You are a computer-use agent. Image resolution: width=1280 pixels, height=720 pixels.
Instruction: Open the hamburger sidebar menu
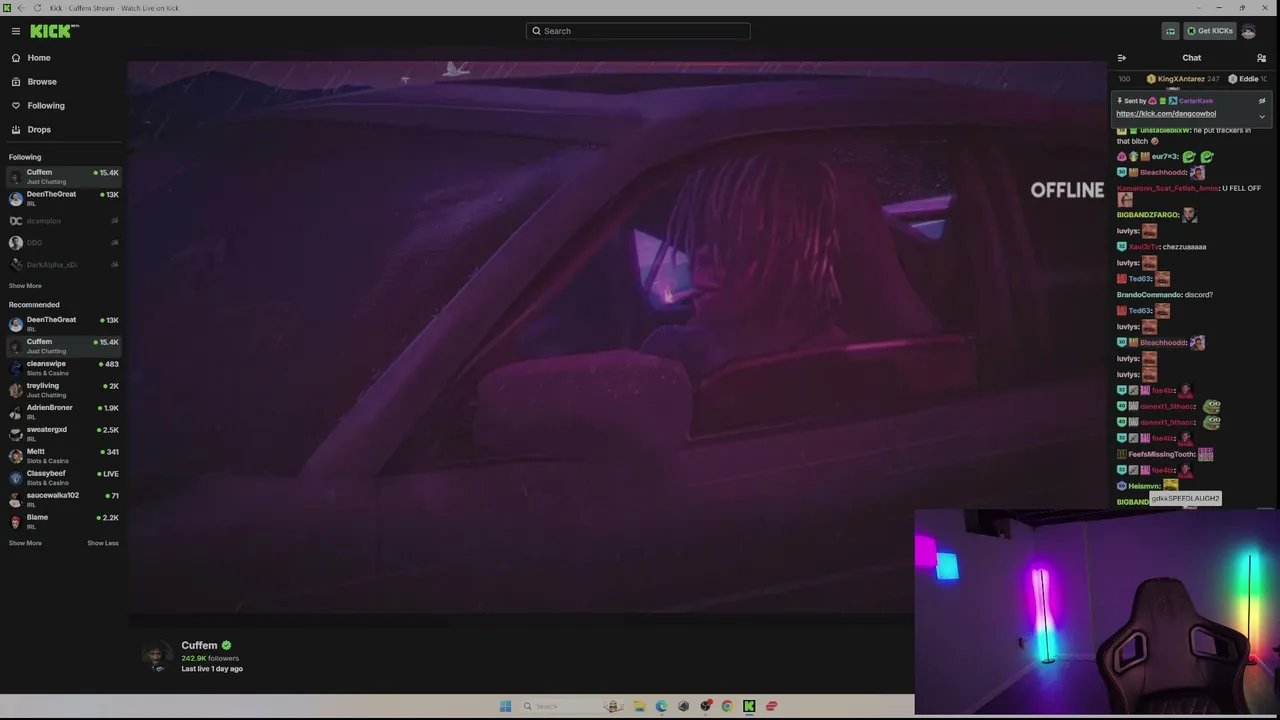(x=15, y=31)
